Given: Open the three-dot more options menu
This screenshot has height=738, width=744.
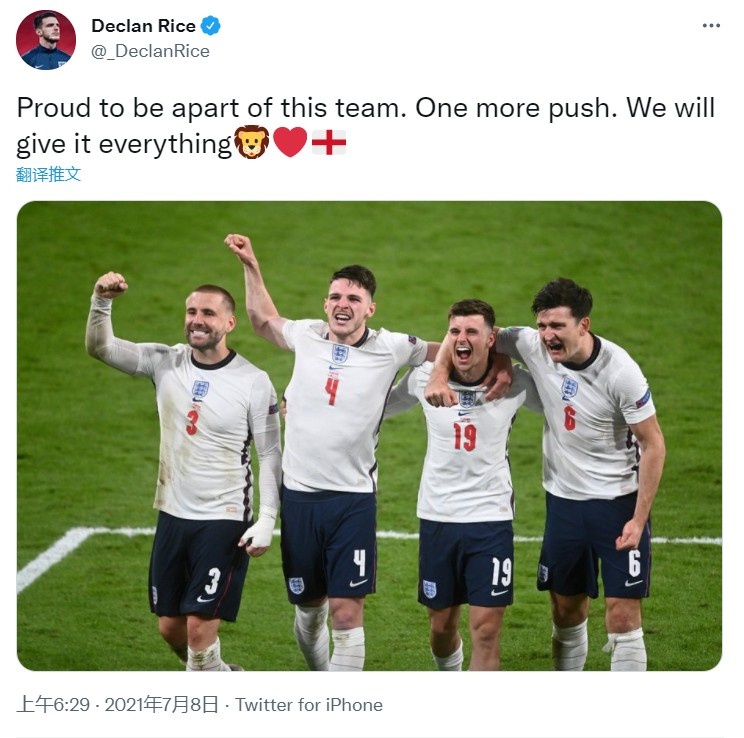Looking at the screenshot, I should click(x=711, y=26).
